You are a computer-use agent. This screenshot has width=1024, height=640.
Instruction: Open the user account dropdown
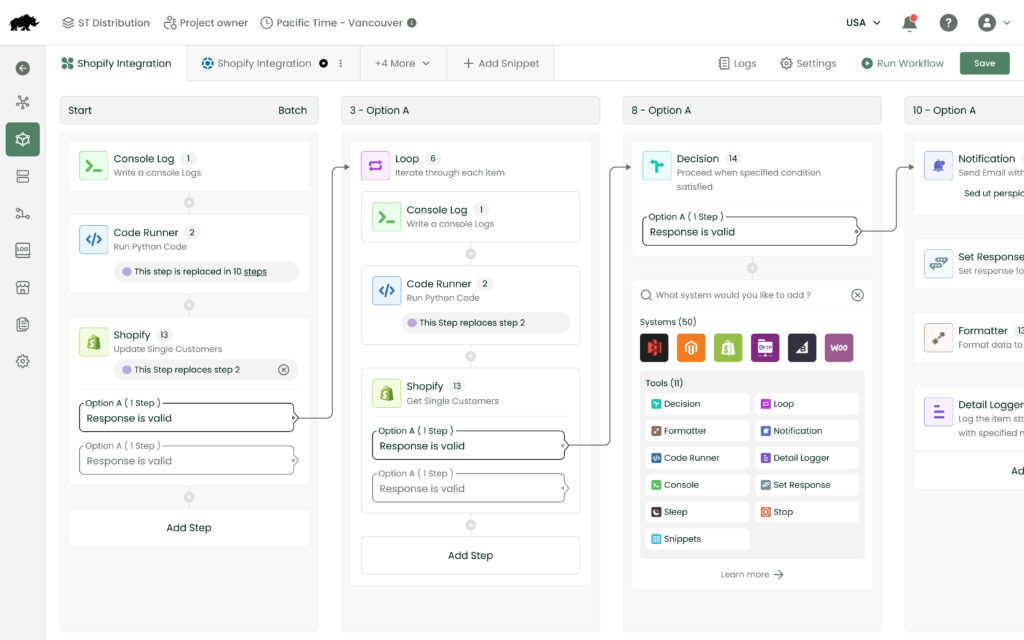coord(993,23)
